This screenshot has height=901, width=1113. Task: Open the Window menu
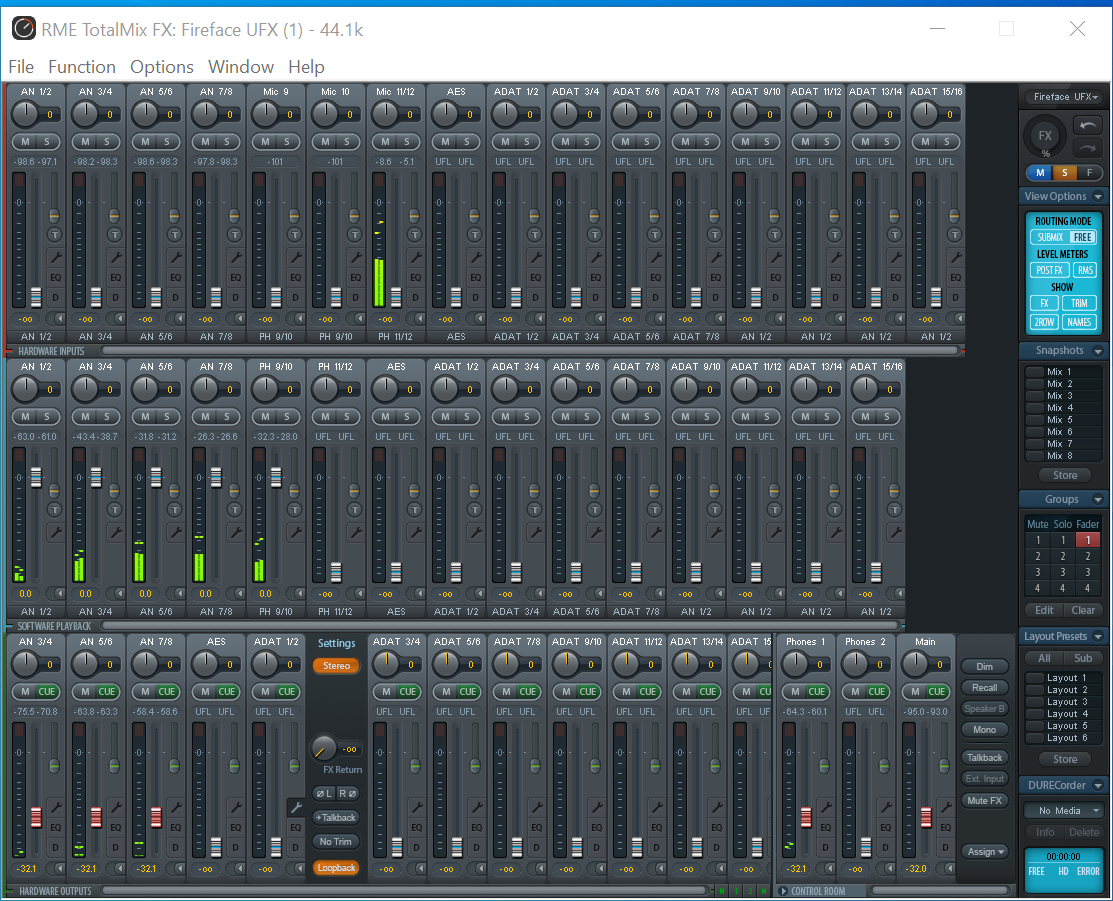tap(241, 67)
